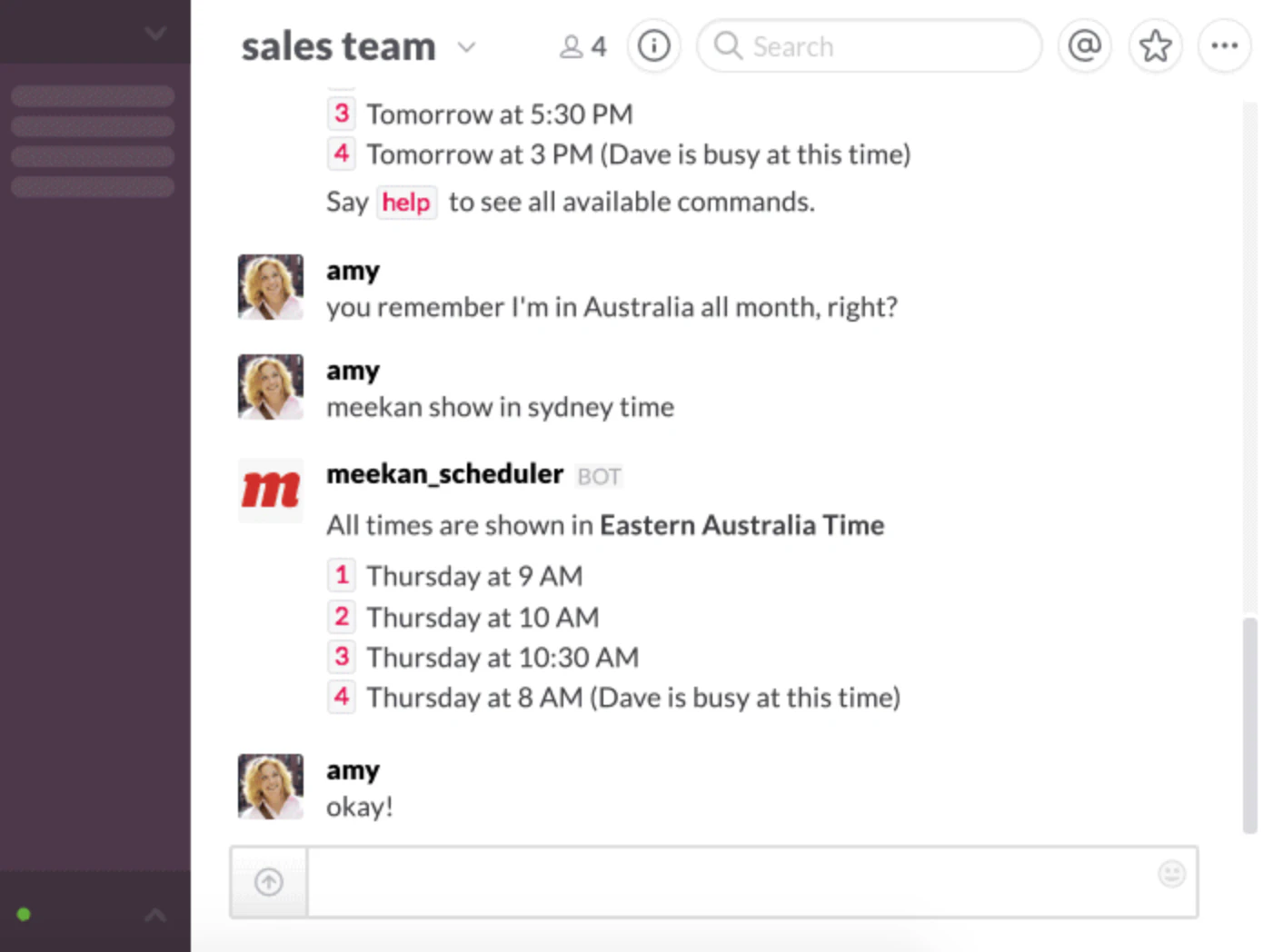Show mentions with the @ icon
Image resolution: width=1263 pixels, height=952 pixels.
click(x=1084, y=45)
